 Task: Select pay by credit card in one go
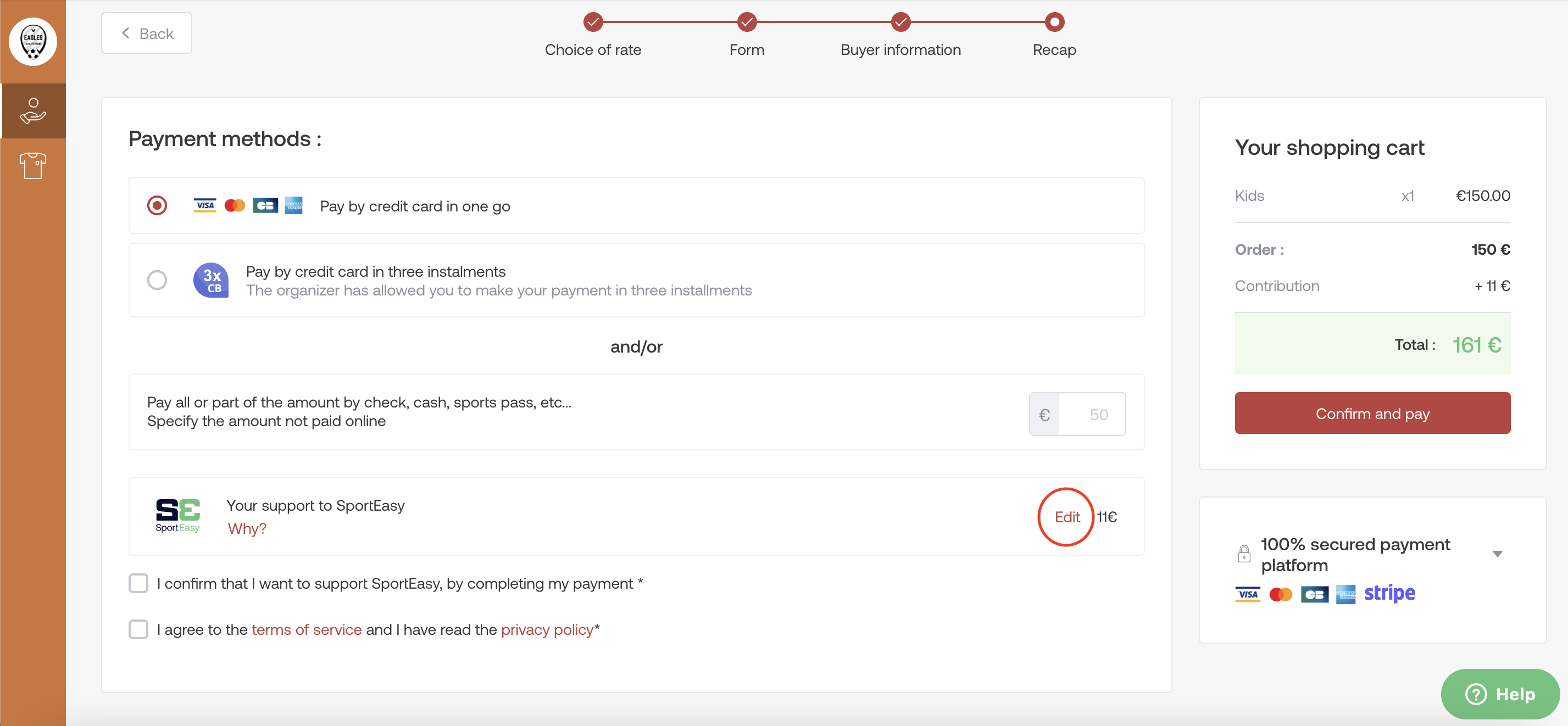[157, 206]
